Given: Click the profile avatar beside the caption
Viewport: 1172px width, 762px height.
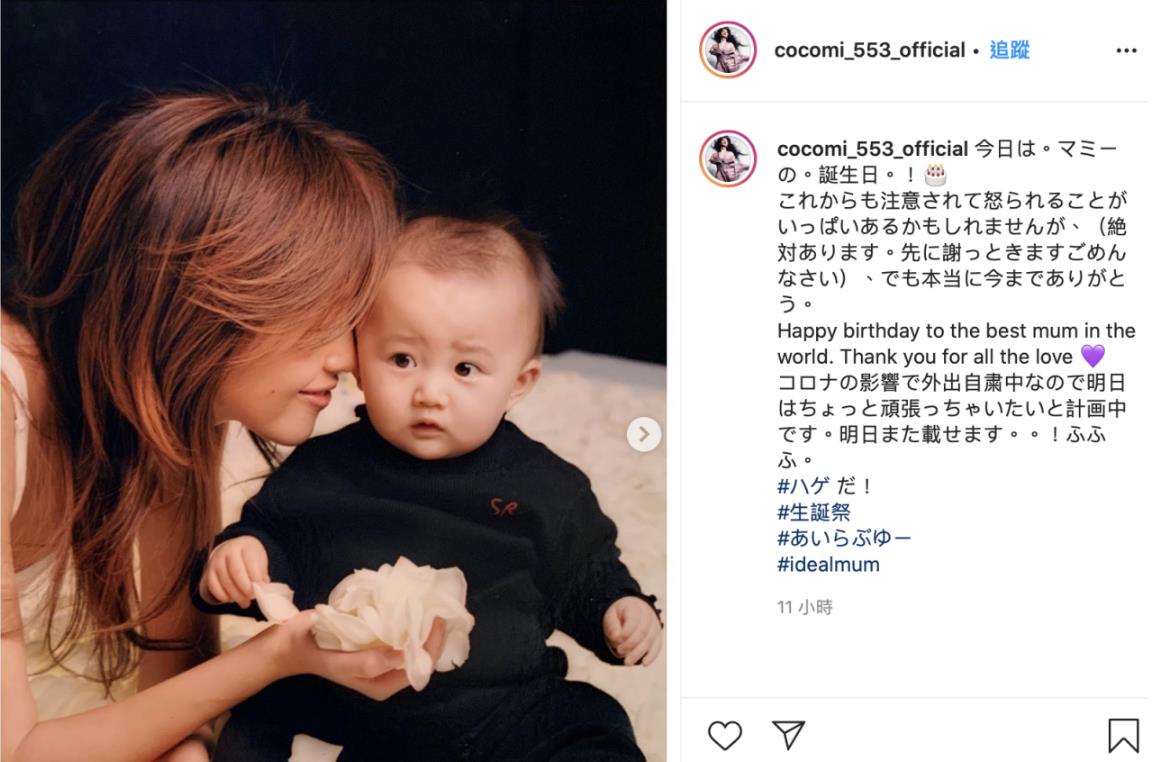Looking at the screenshot, I should pyautogui.click(x=727, y=158).
